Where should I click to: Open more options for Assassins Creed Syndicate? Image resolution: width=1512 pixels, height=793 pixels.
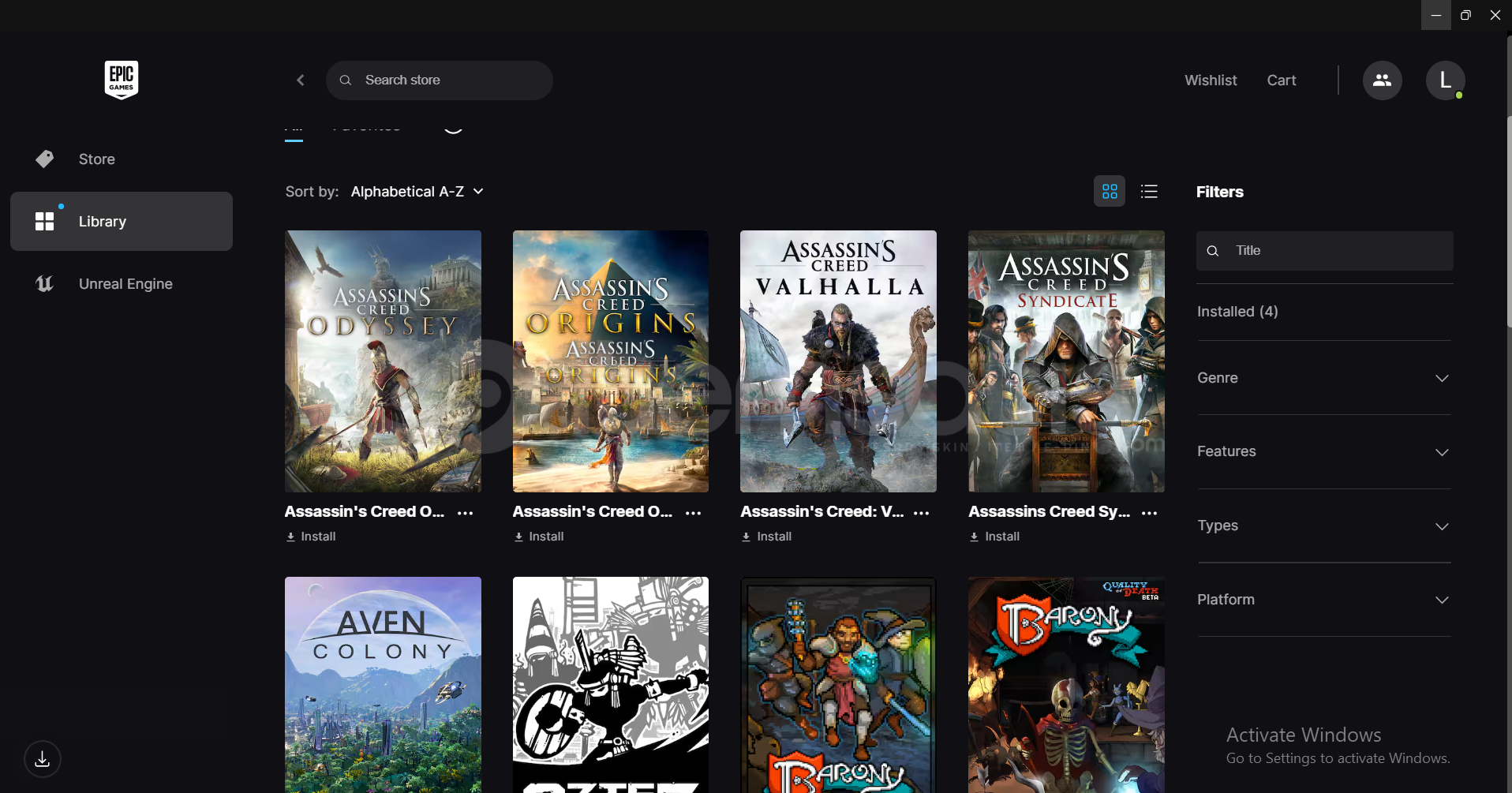(1150, 513)
